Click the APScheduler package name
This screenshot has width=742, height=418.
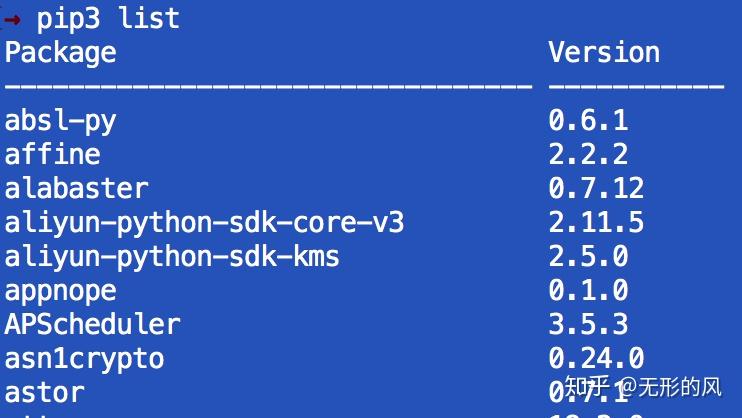tap(93, 324)
